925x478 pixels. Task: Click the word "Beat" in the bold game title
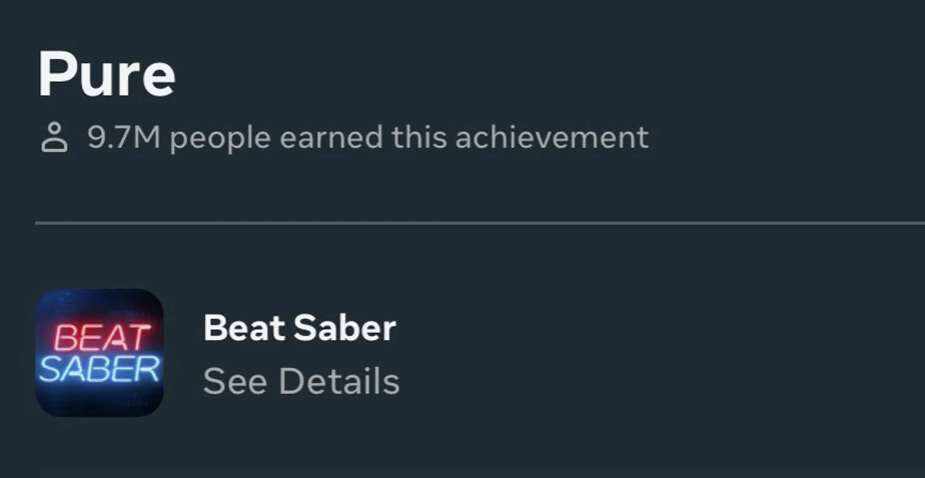238,327
